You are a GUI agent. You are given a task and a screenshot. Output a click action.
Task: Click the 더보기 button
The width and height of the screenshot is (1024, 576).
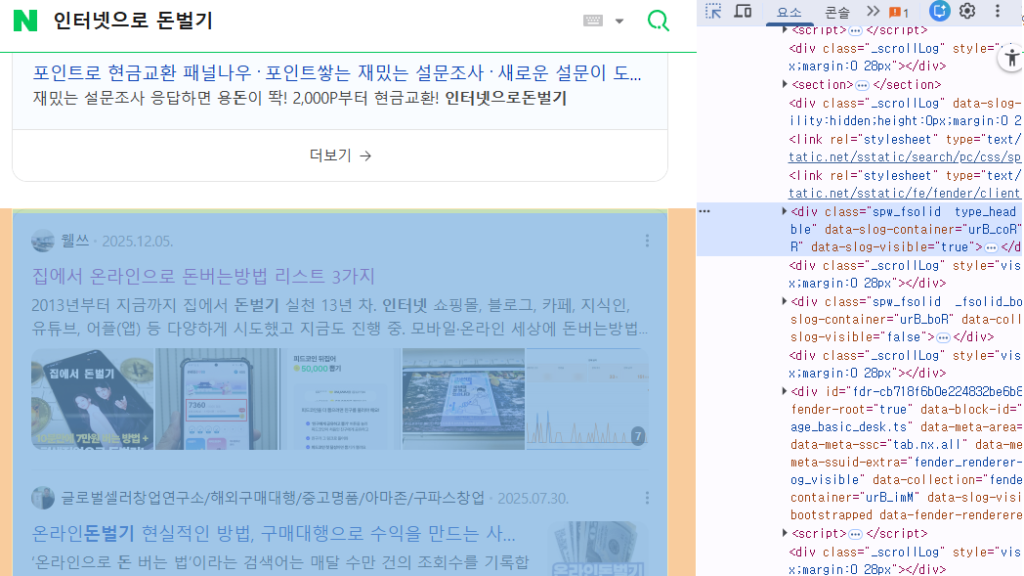coord(340,155)
